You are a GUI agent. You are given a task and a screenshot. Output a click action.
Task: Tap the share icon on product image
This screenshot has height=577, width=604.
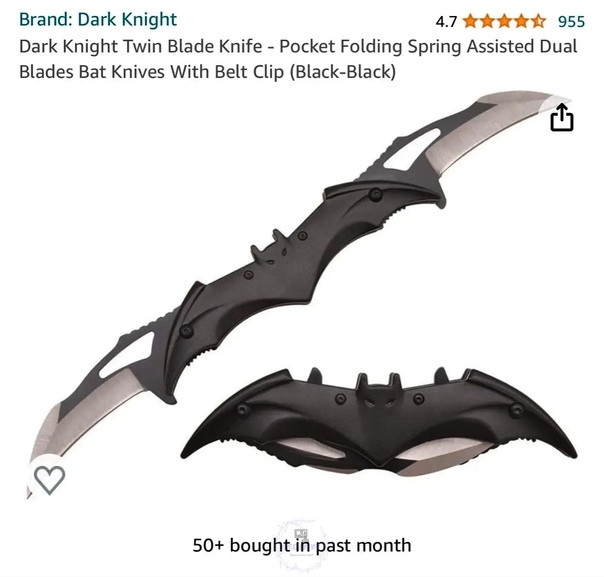point(562,117)
